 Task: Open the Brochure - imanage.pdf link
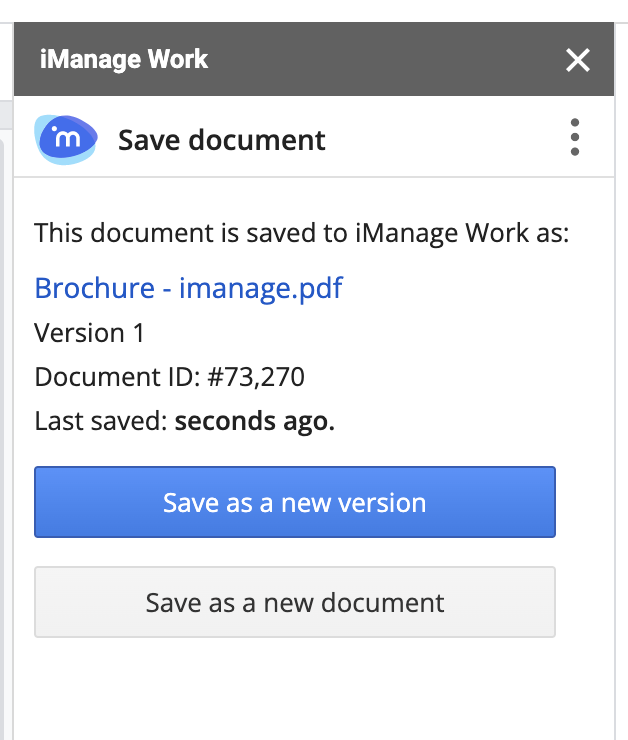tap(188, 289)
